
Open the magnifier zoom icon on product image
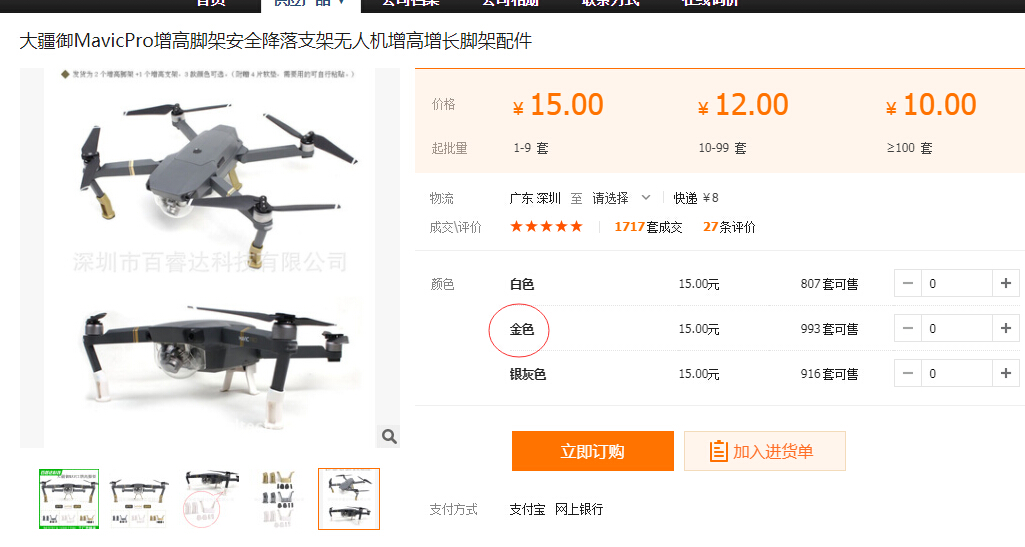389,436
